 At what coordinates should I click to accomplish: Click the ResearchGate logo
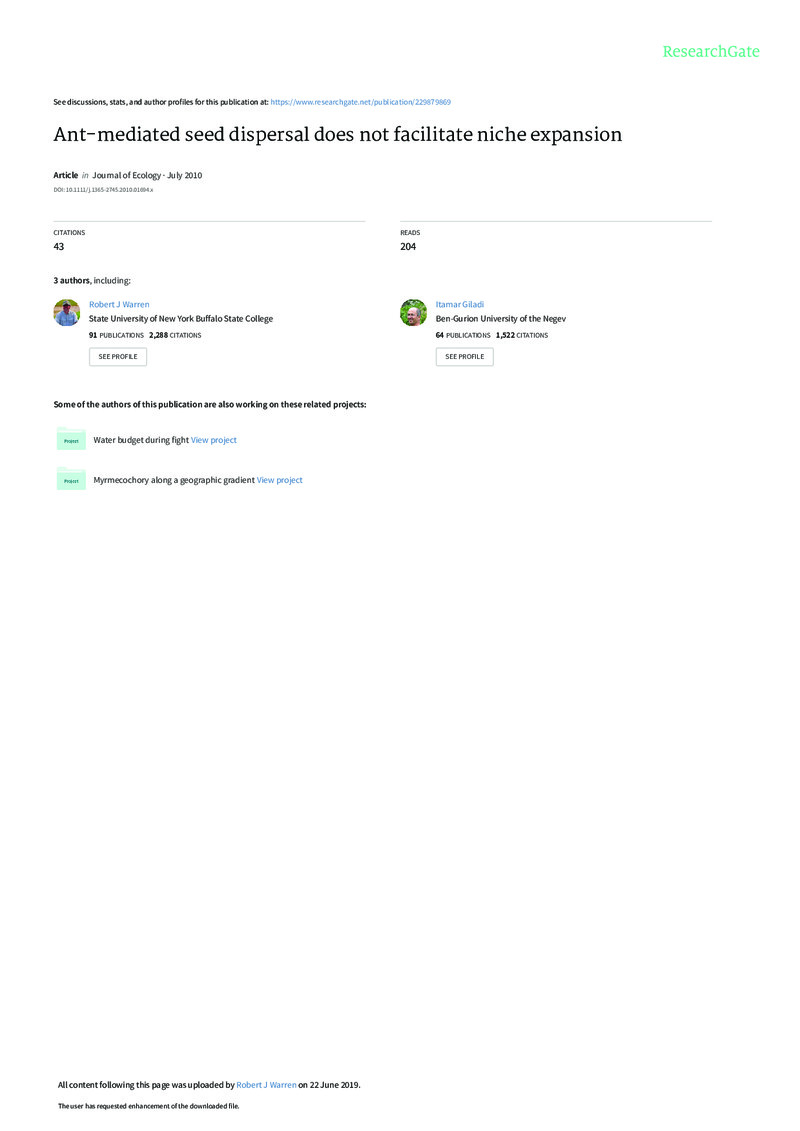[x=711, y=52]
